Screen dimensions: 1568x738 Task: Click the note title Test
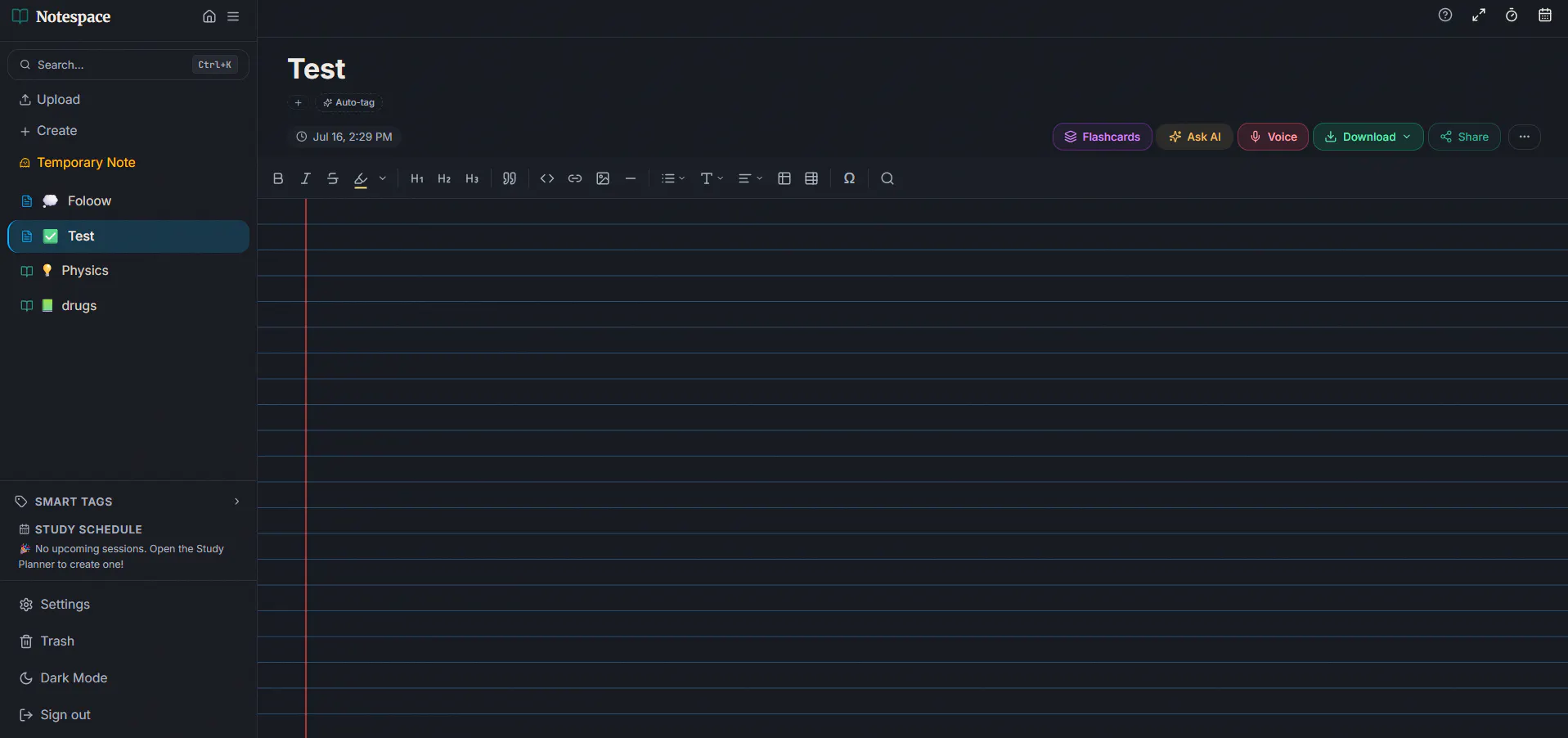coord(317,69)
